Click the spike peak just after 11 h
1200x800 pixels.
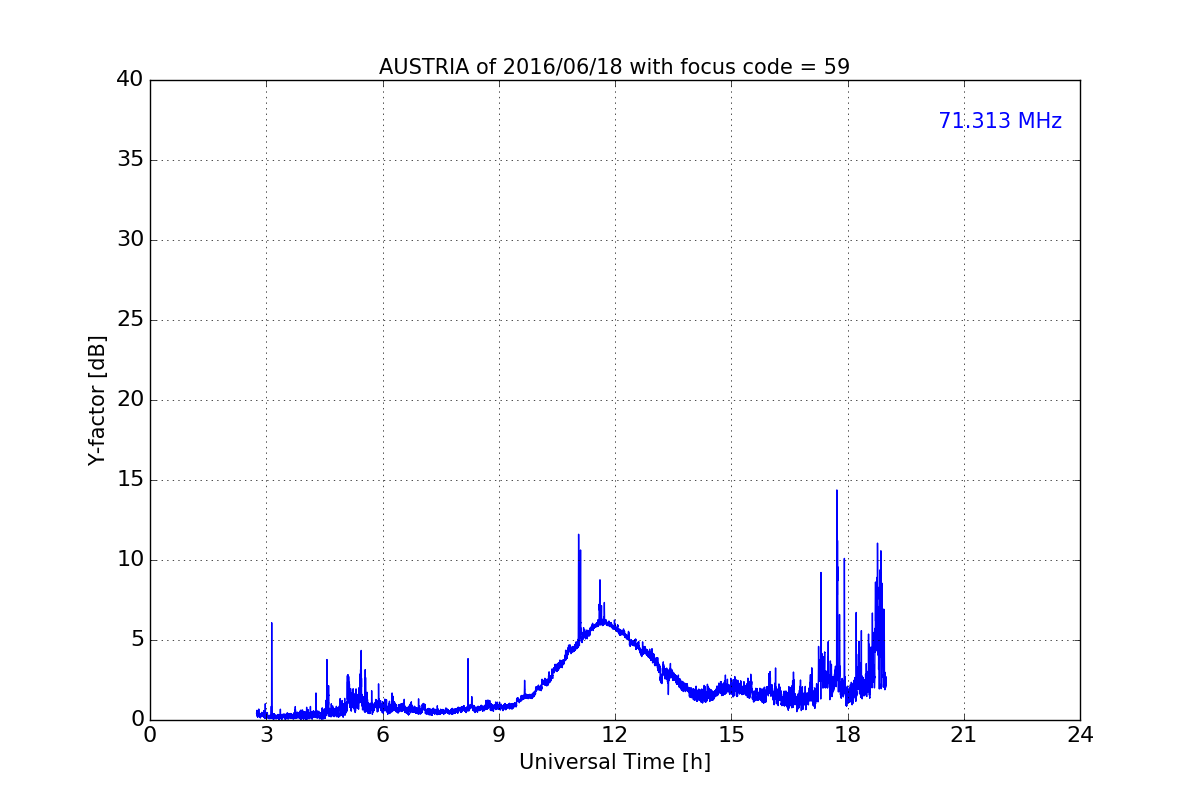578,535
